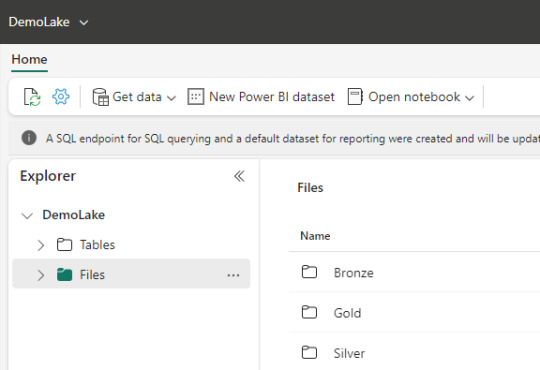Screen dimensions: 540x370
Task: Select Tables in the Explorer tree
Action: [97, 245]
